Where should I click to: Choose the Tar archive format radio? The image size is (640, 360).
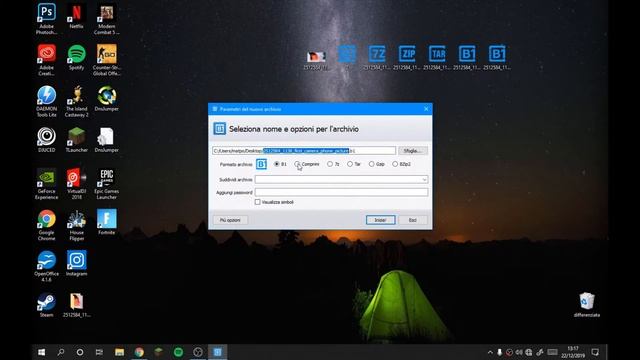click(350, 164)
